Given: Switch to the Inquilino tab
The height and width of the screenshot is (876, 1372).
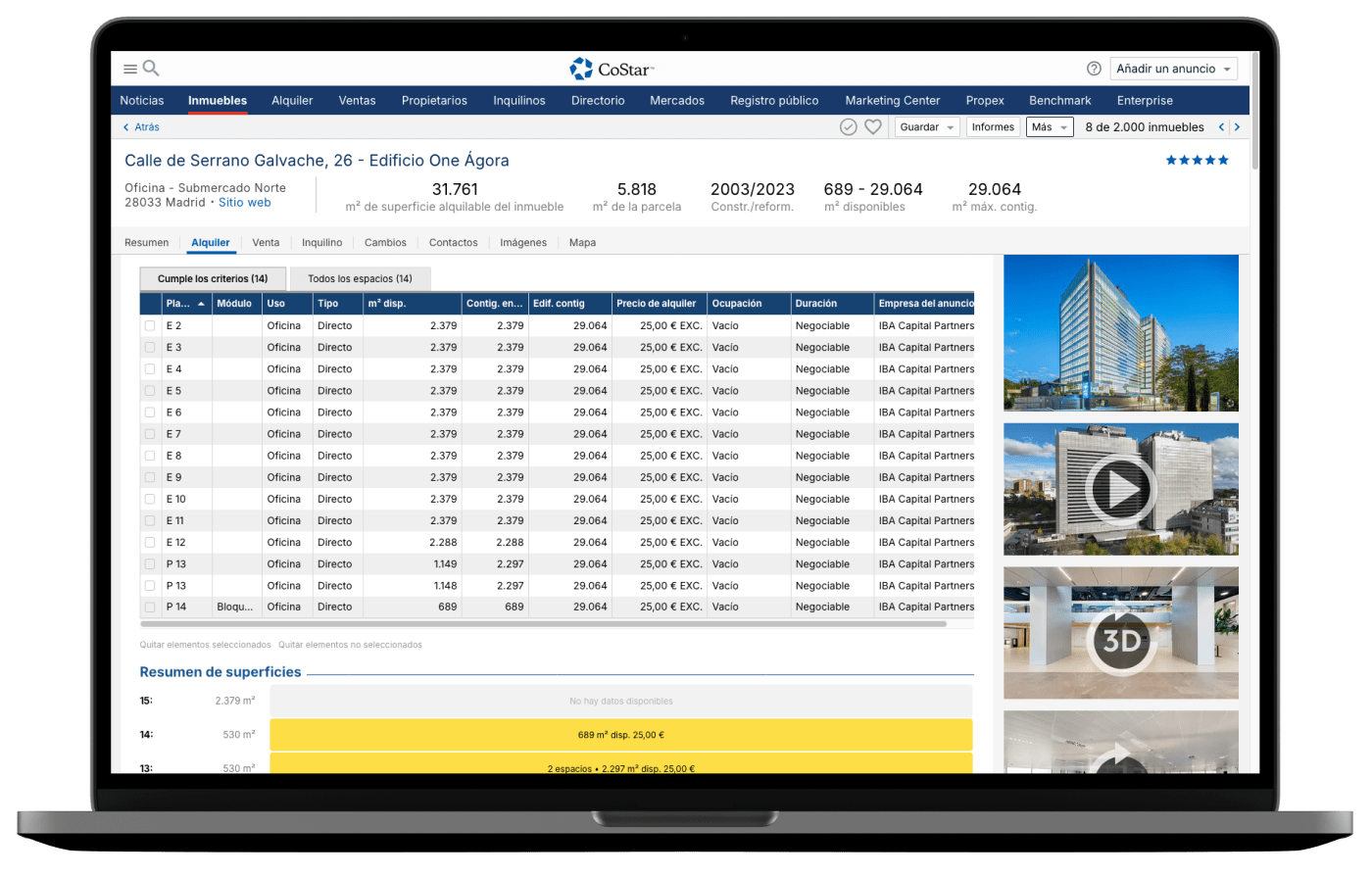Looking at the screenshot, I should (321, 243).
